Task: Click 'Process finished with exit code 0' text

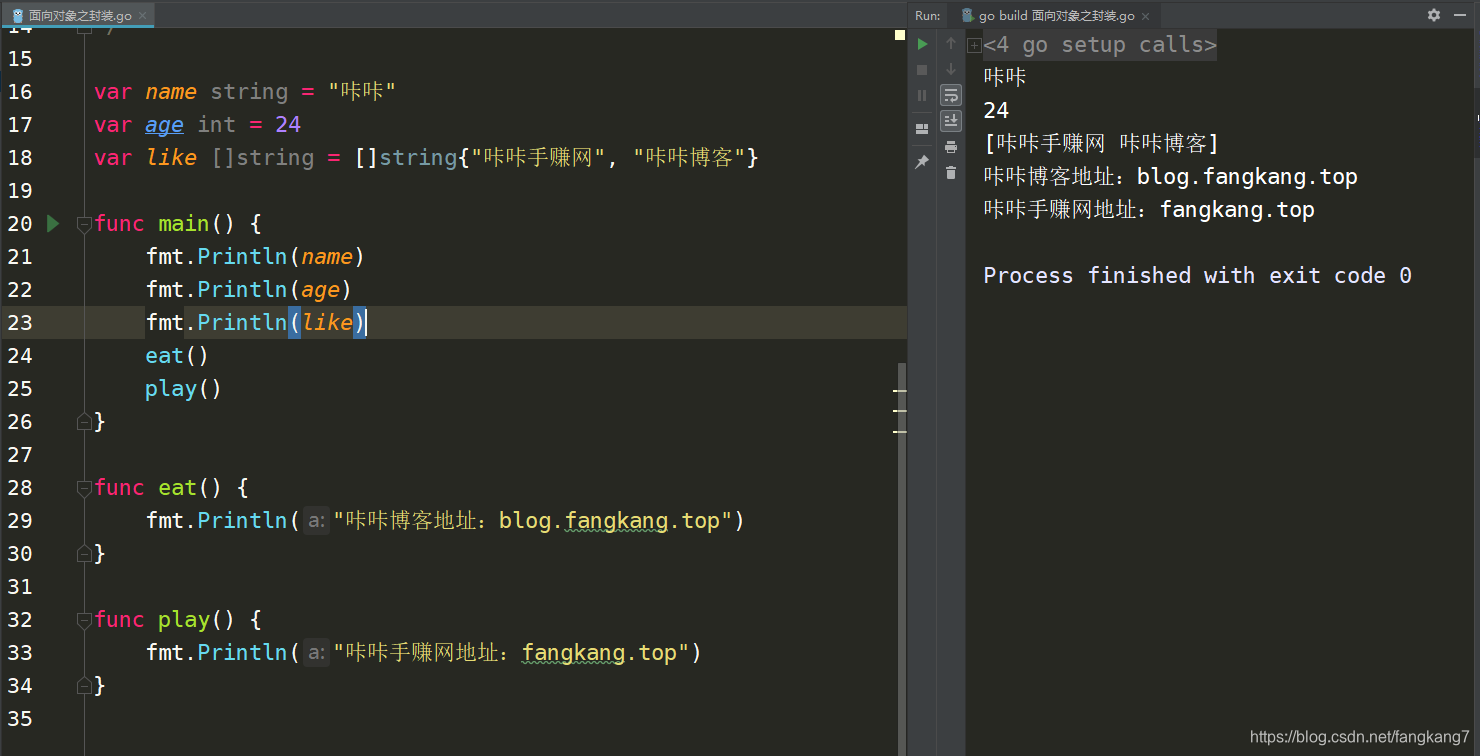Action: pos(1197,276)
